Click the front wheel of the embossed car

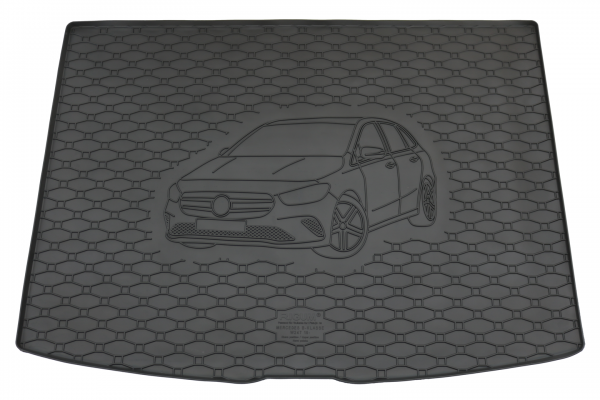tap(349, 229)
